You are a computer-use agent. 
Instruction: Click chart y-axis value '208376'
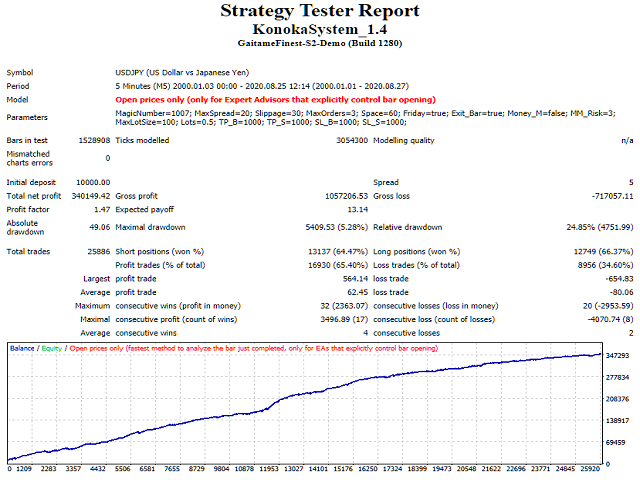tap(617, 399)
